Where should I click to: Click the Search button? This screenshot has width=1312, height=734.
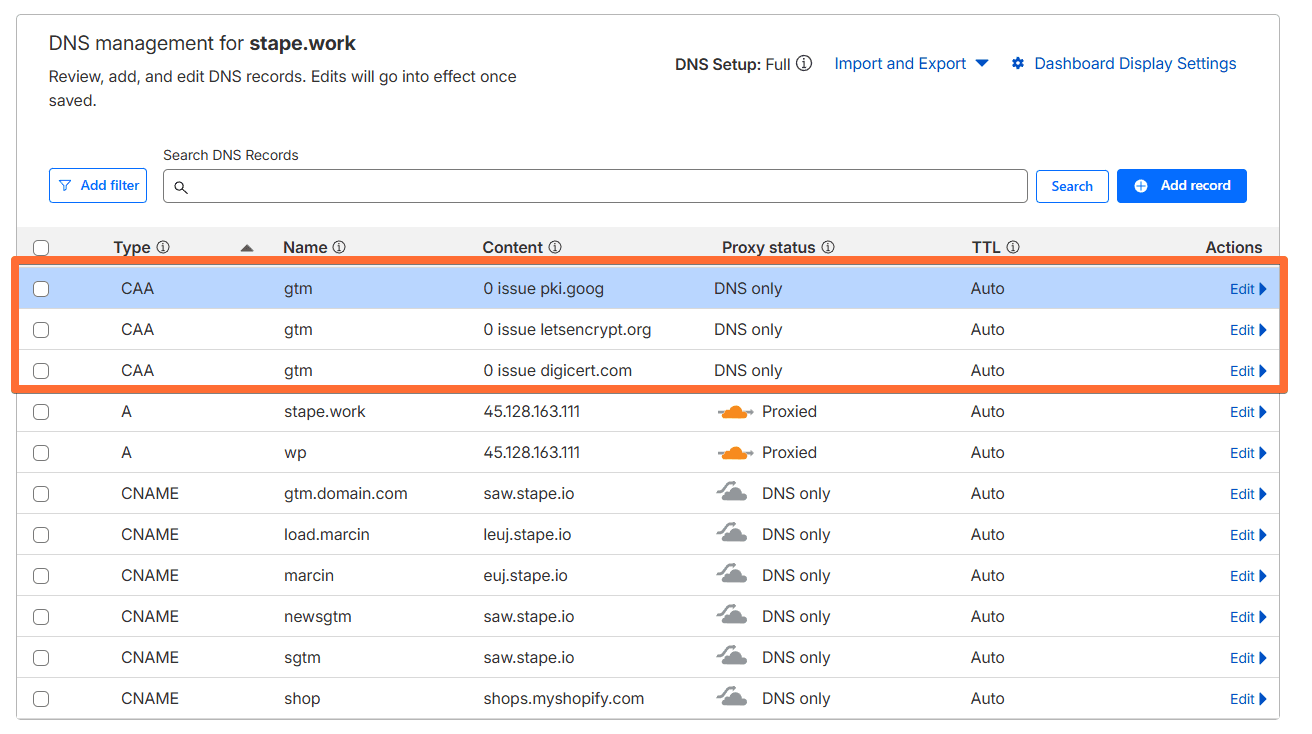coord(1072,186)
